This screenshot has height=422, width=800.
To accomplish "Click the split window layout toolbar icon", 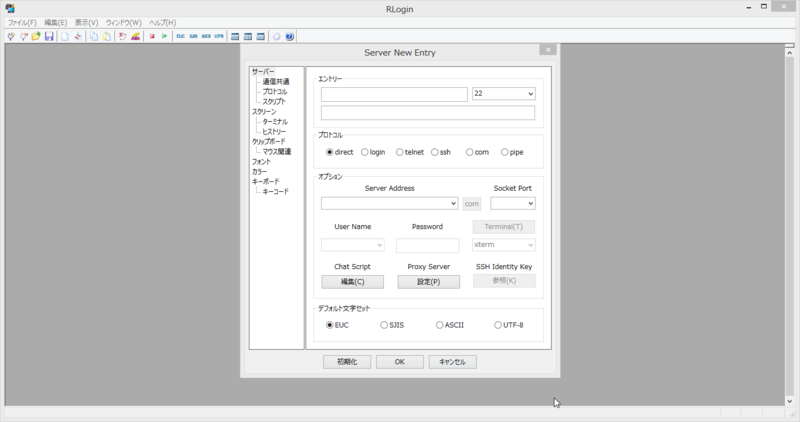I will (247, 36).
